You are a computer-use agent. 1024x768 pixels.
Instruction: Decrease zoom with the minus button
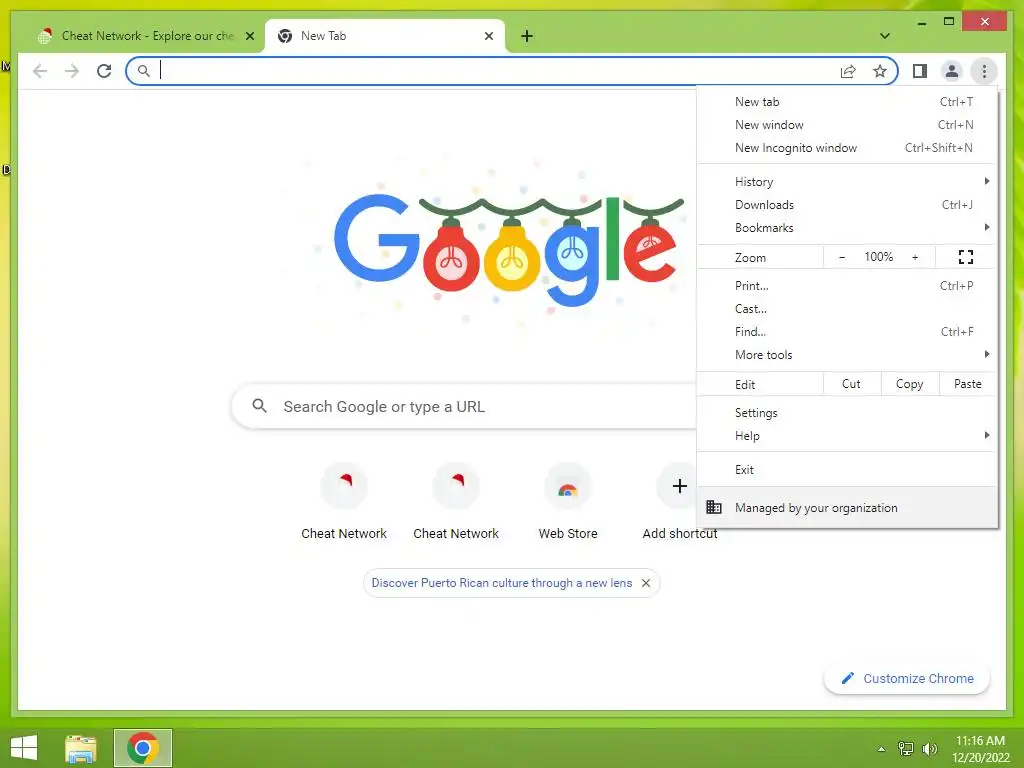click(842, 257)
